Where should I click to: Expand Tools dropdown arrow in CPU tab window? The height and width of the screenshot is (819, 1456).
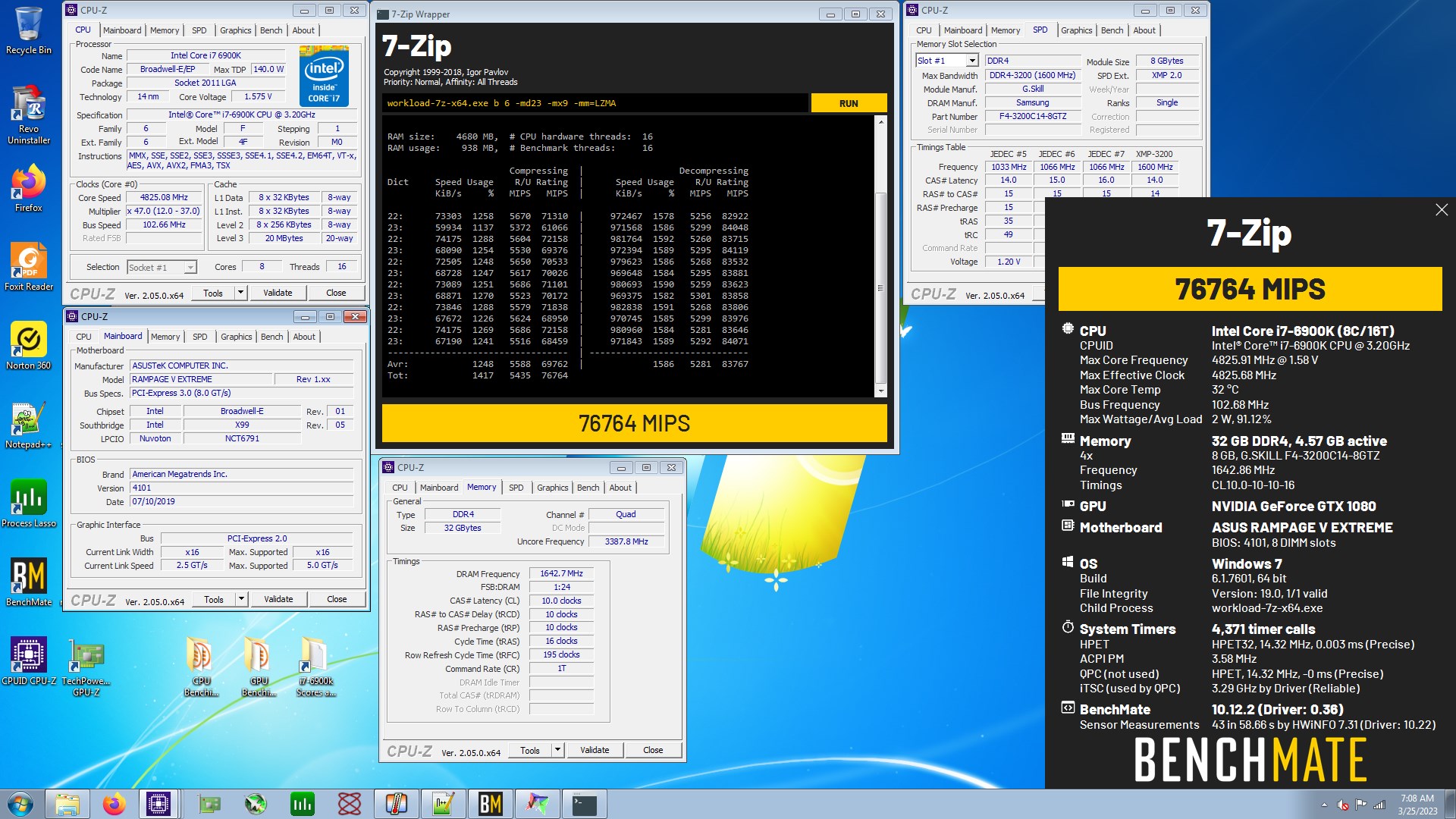[240, 293]
